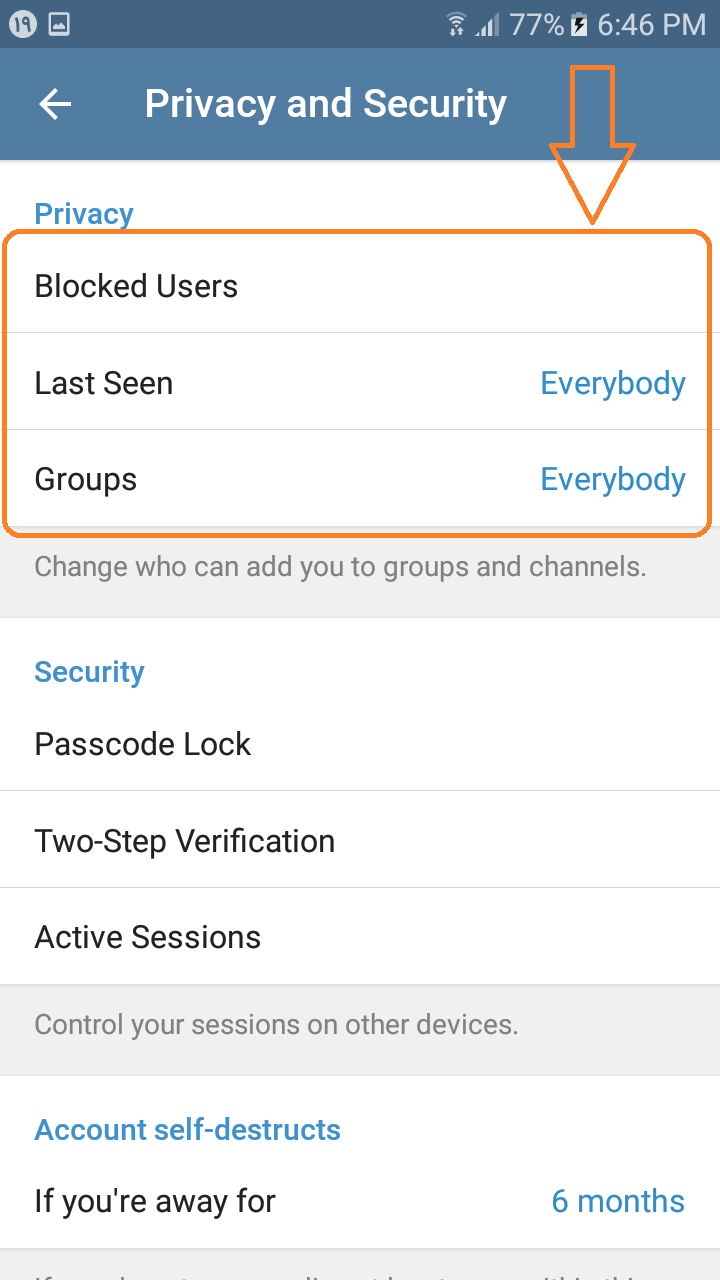This screenshot has height=1280, width=720.
Task: Tap 'If you're away for' row
Action: [x=155, y=1201]
